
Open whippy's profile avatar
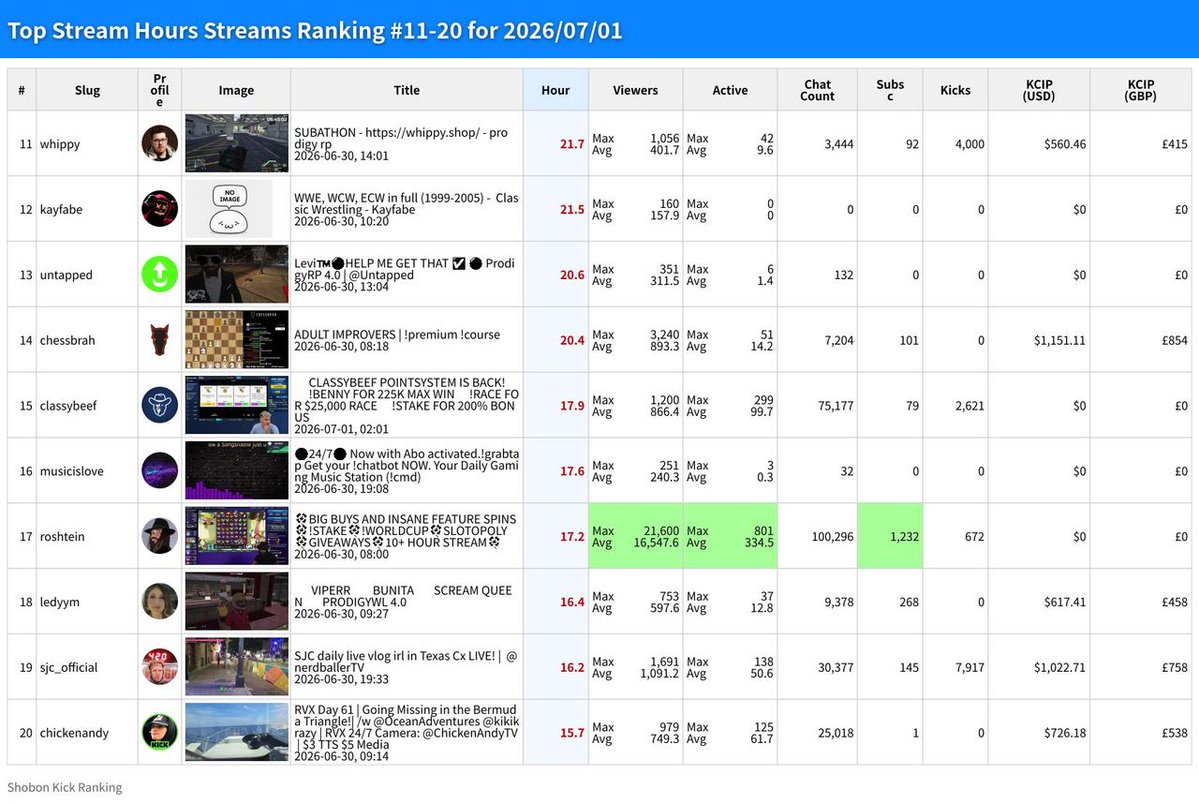pyautogui.click(x=160, y=143)
